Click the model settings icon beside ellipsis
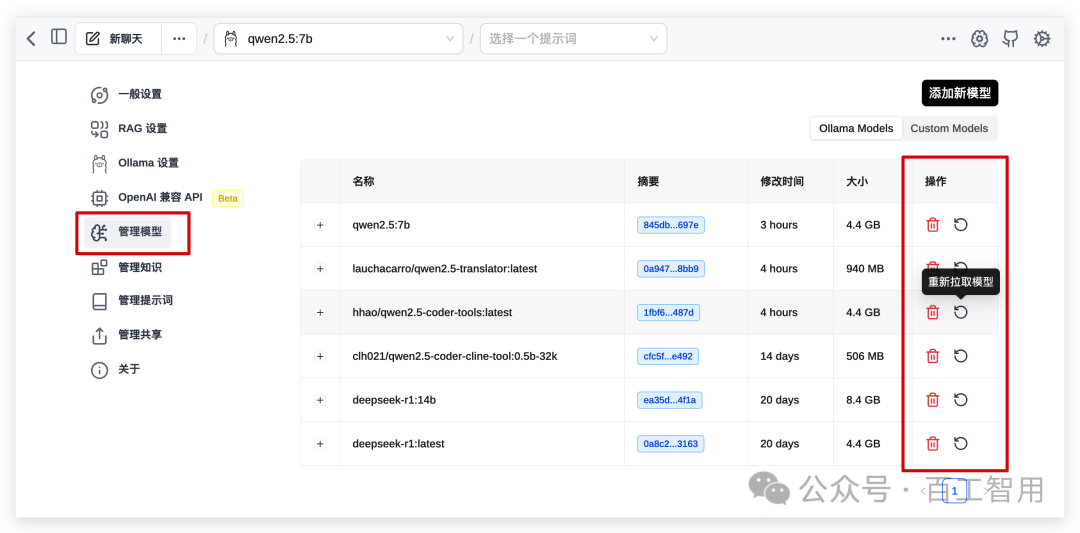This screenshot has width=1080, height=533. (x=979, y=39)
